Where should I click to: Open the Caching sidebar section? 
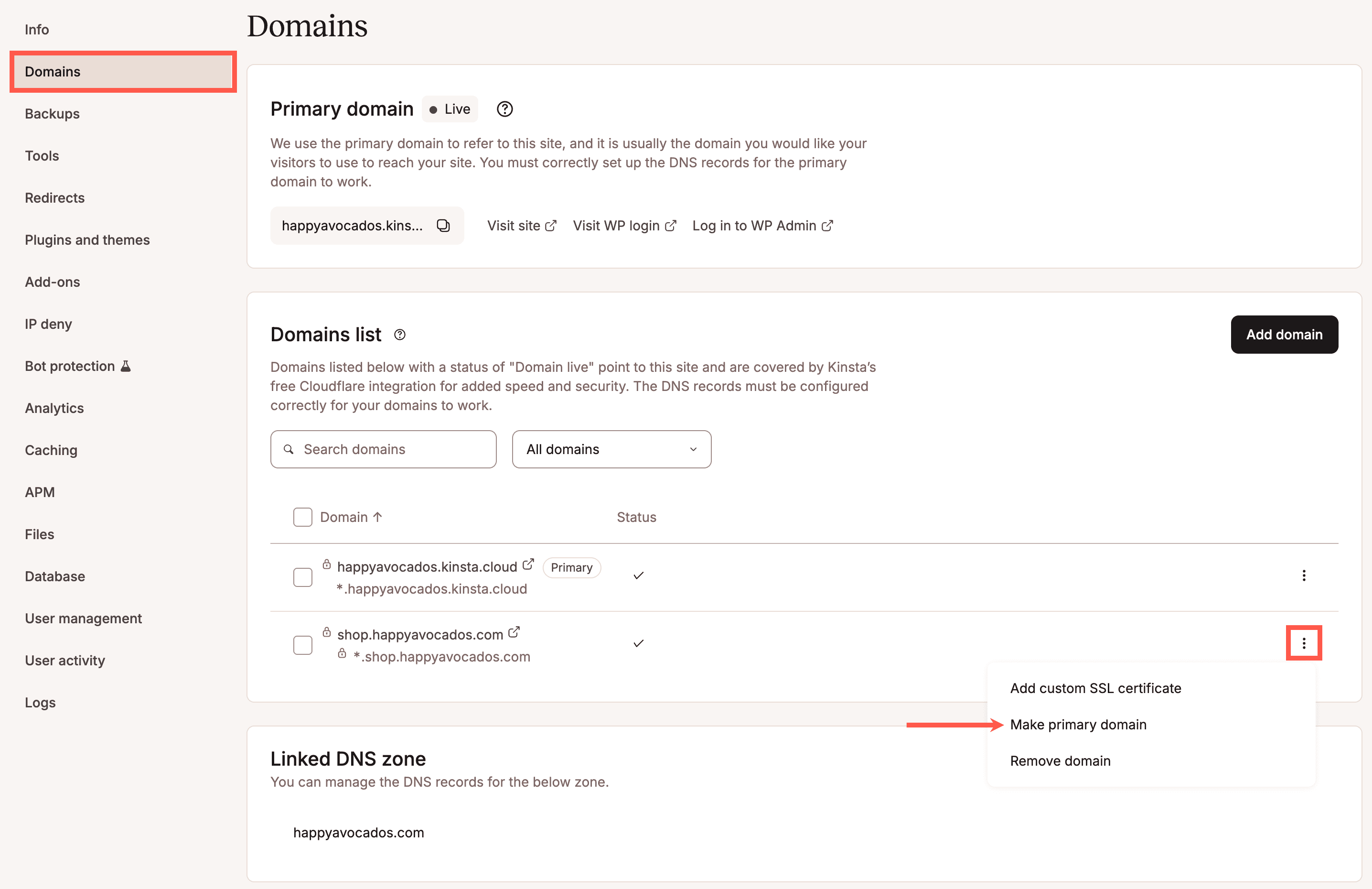[x=51, y=450]
